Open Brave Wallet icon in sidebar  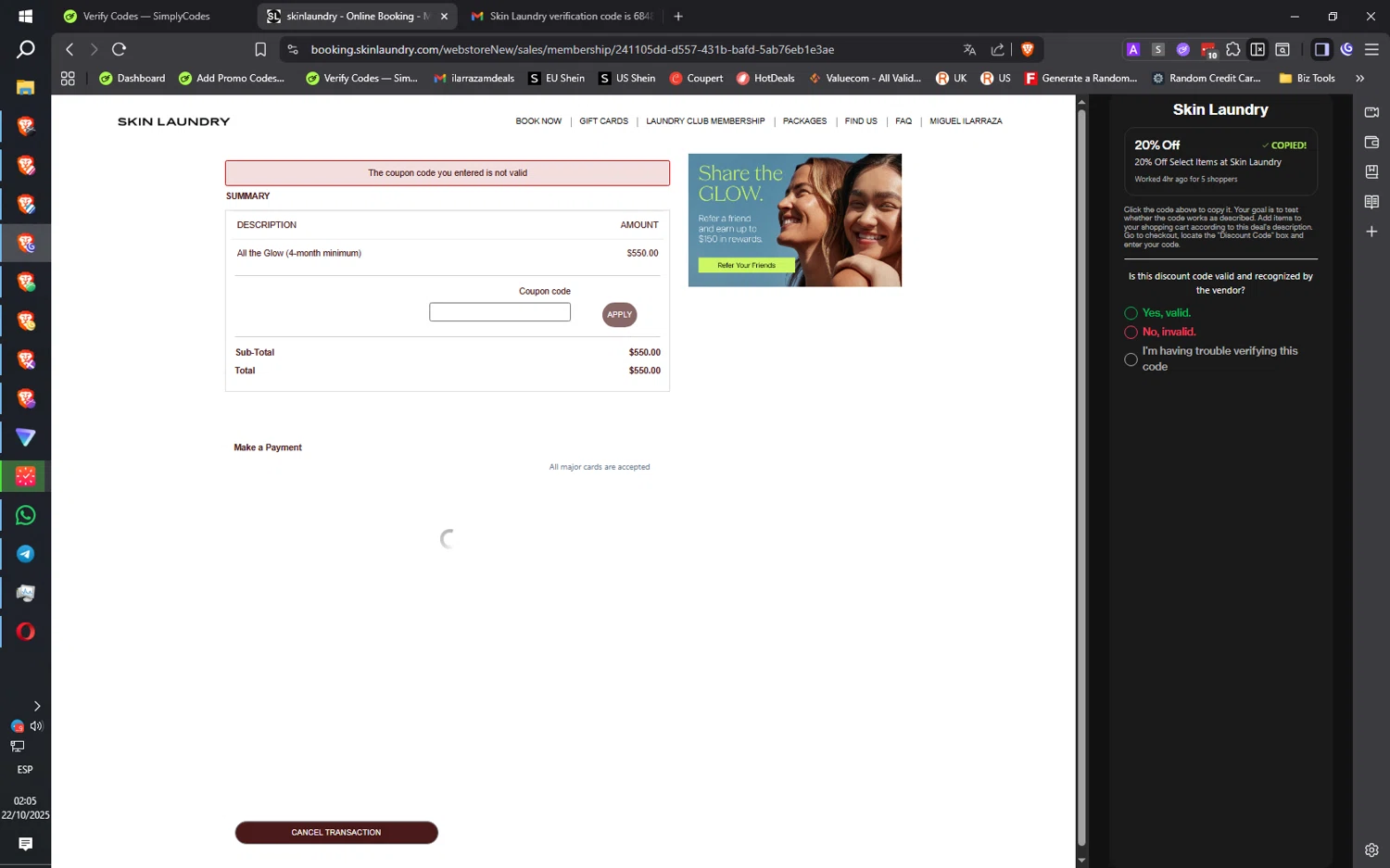click(x=1371, y=142)
